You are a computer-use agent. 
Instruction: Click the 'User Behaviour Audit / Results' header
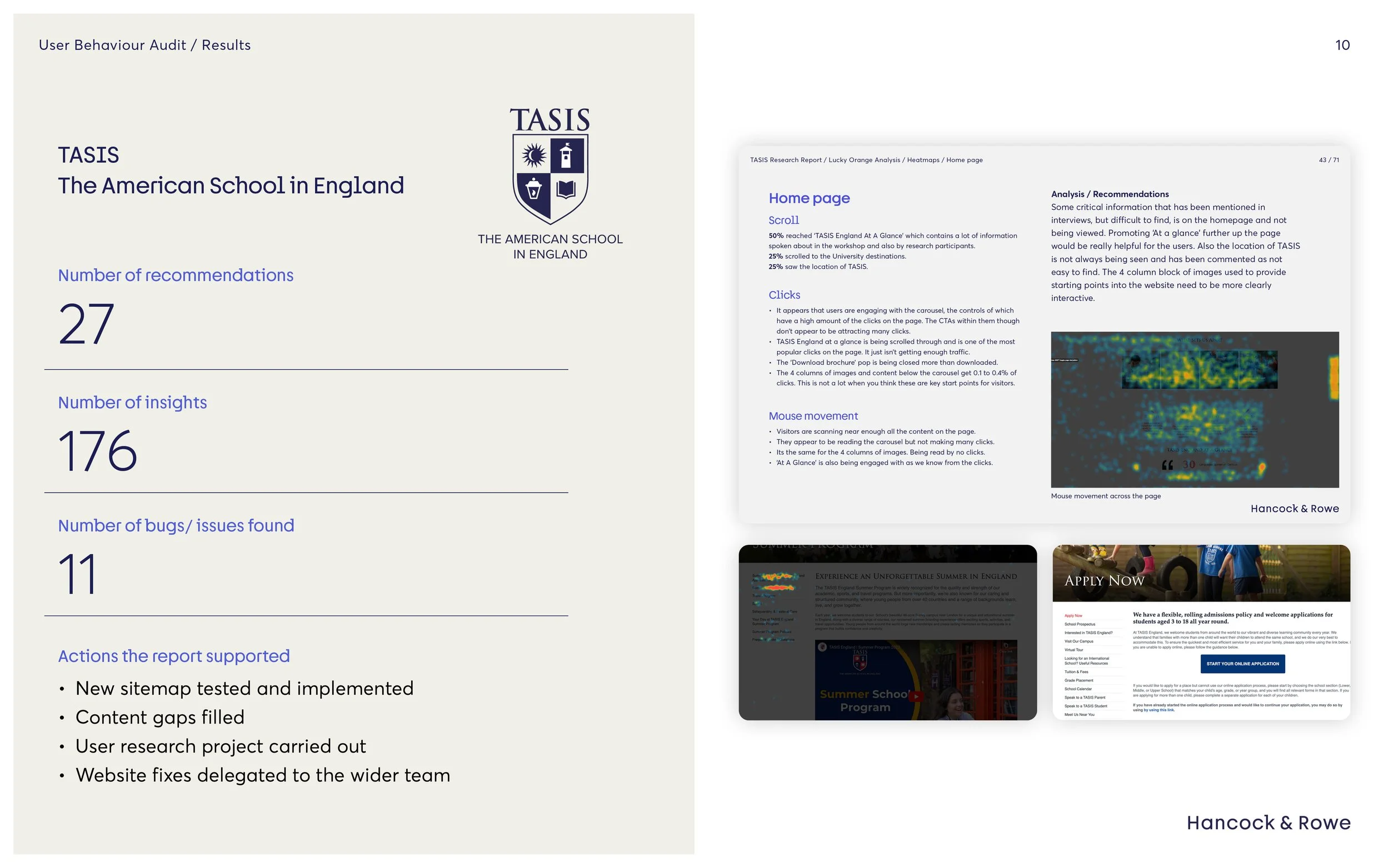point(144,45)
